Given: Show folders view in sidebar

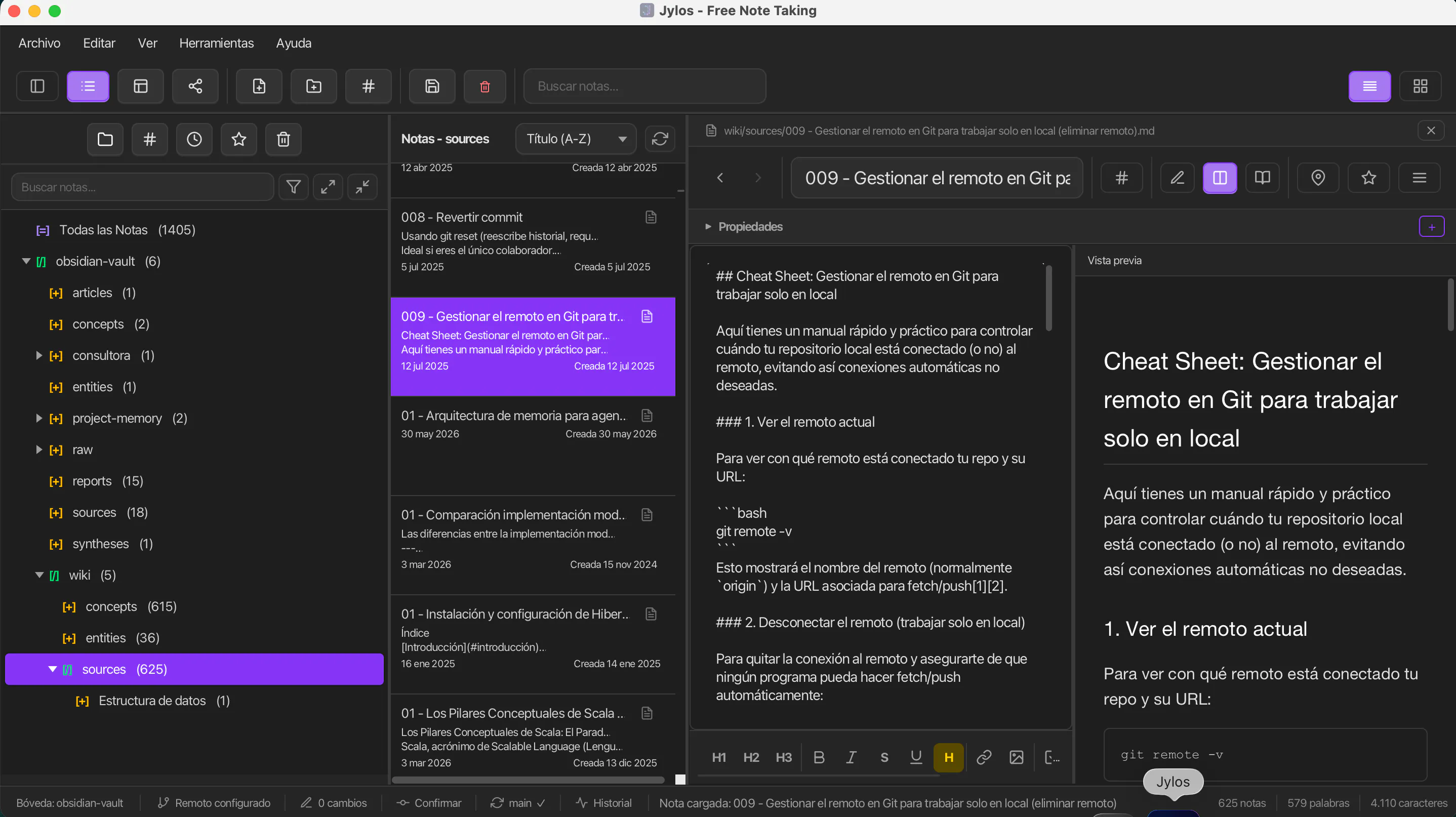Looking at the screenshot, I should point(105,139).
